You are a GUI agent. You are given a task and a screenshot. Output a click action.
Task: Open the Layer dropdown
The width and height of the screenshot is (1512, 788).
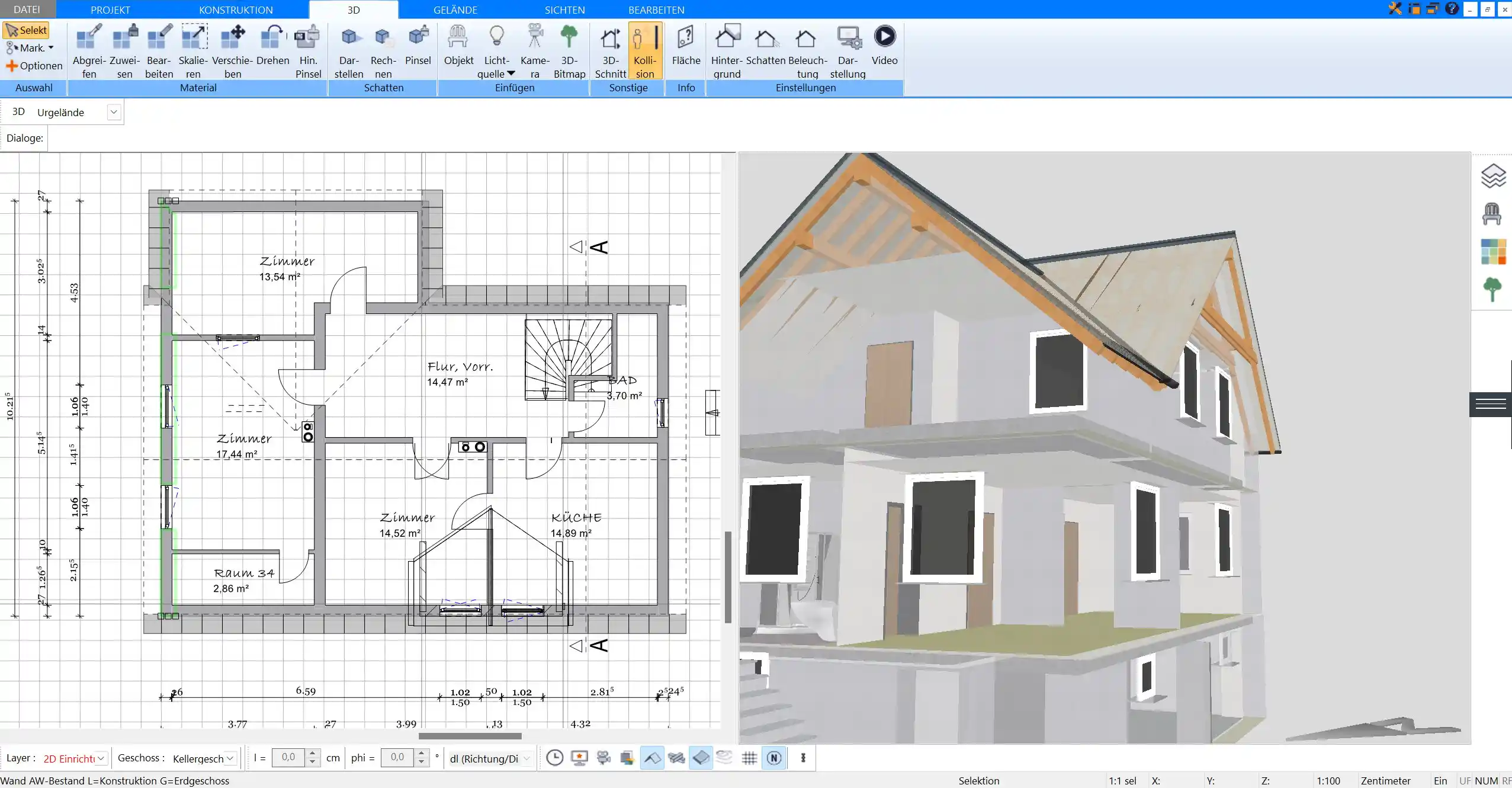[x=101, y=758]
